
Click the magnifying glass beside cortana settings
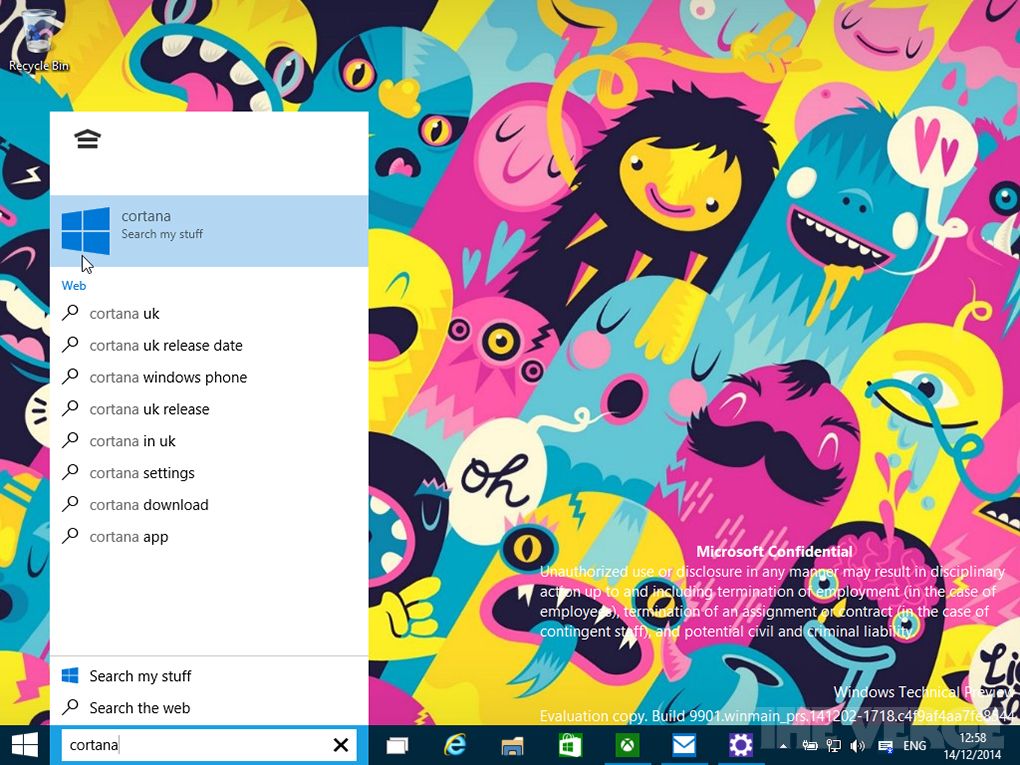[x=70, y=472]
